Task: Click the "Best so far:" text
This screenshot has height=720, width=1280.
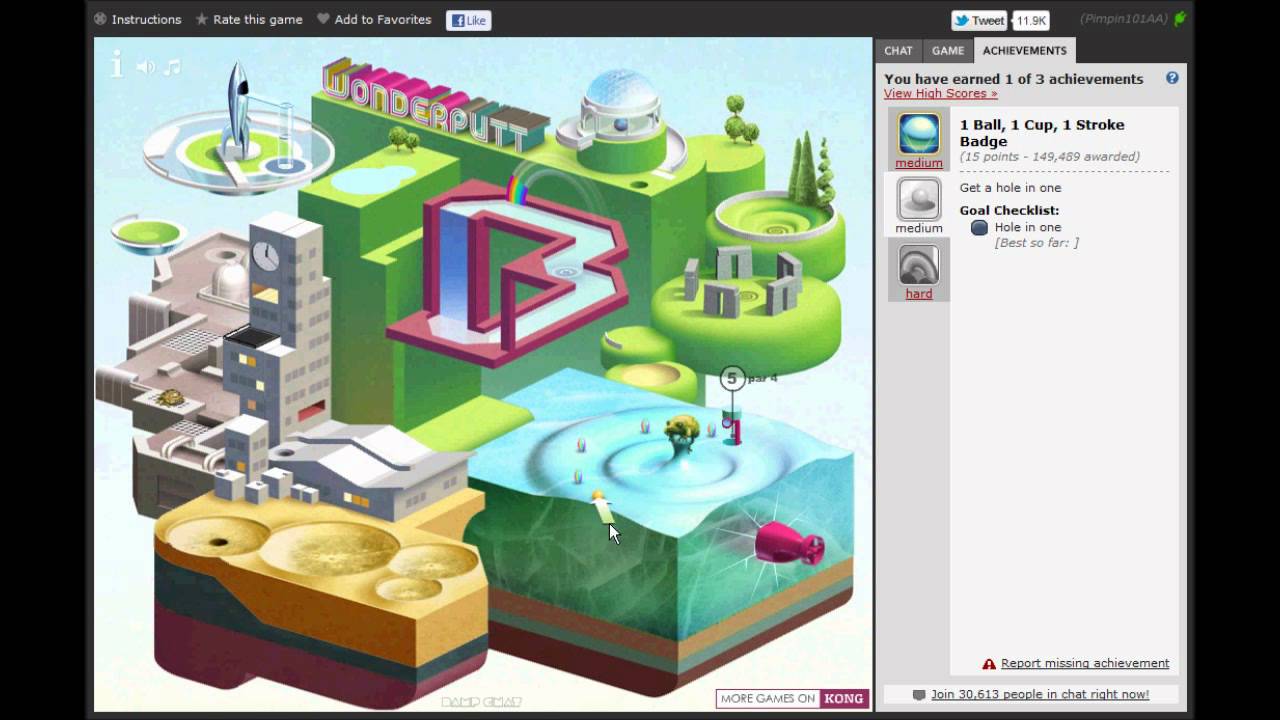Action: [x=1037, y=243]
